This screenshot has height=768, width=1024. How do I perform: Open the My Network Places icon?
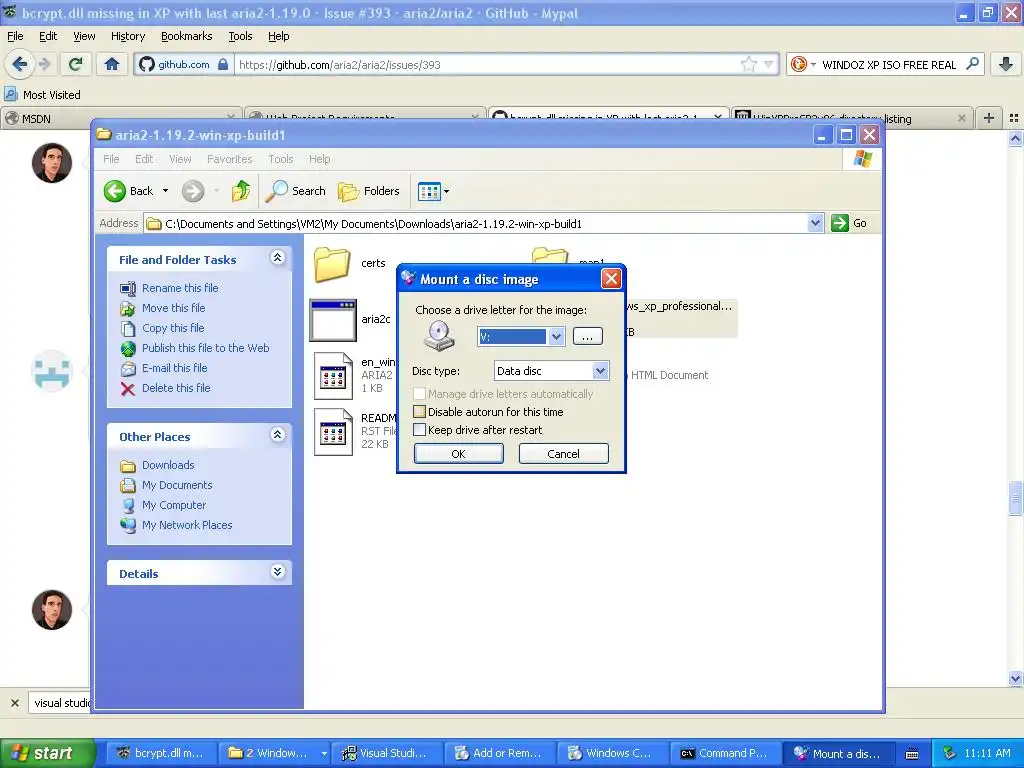[128, 525]
